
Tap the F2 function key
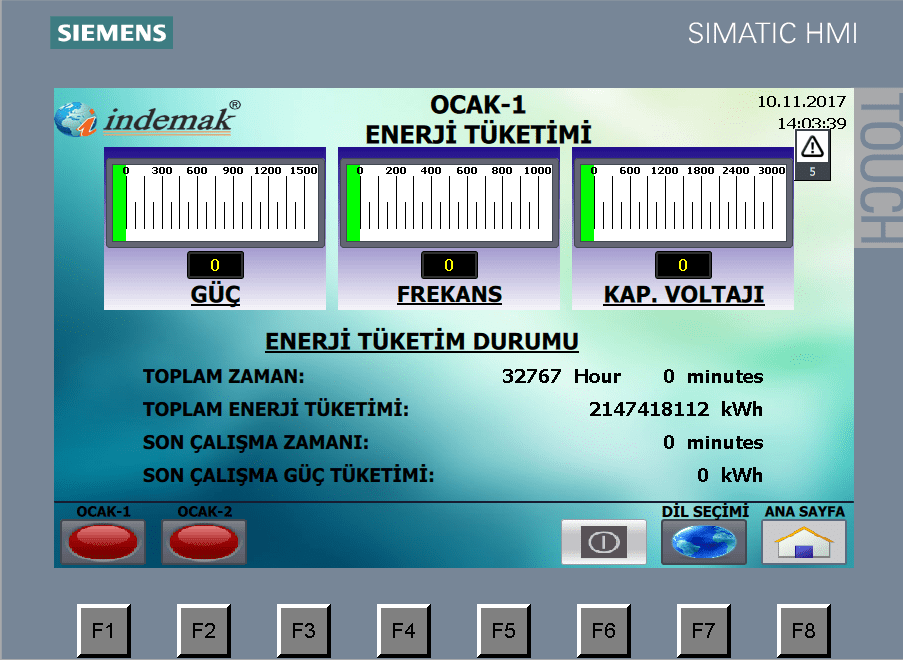(x=204, y=631)
